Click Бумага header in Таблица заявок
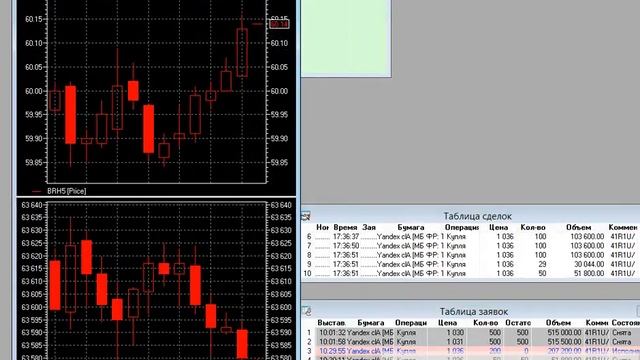Image resolution: width=640 pixels, height=360 pixels. coord(371,323)
